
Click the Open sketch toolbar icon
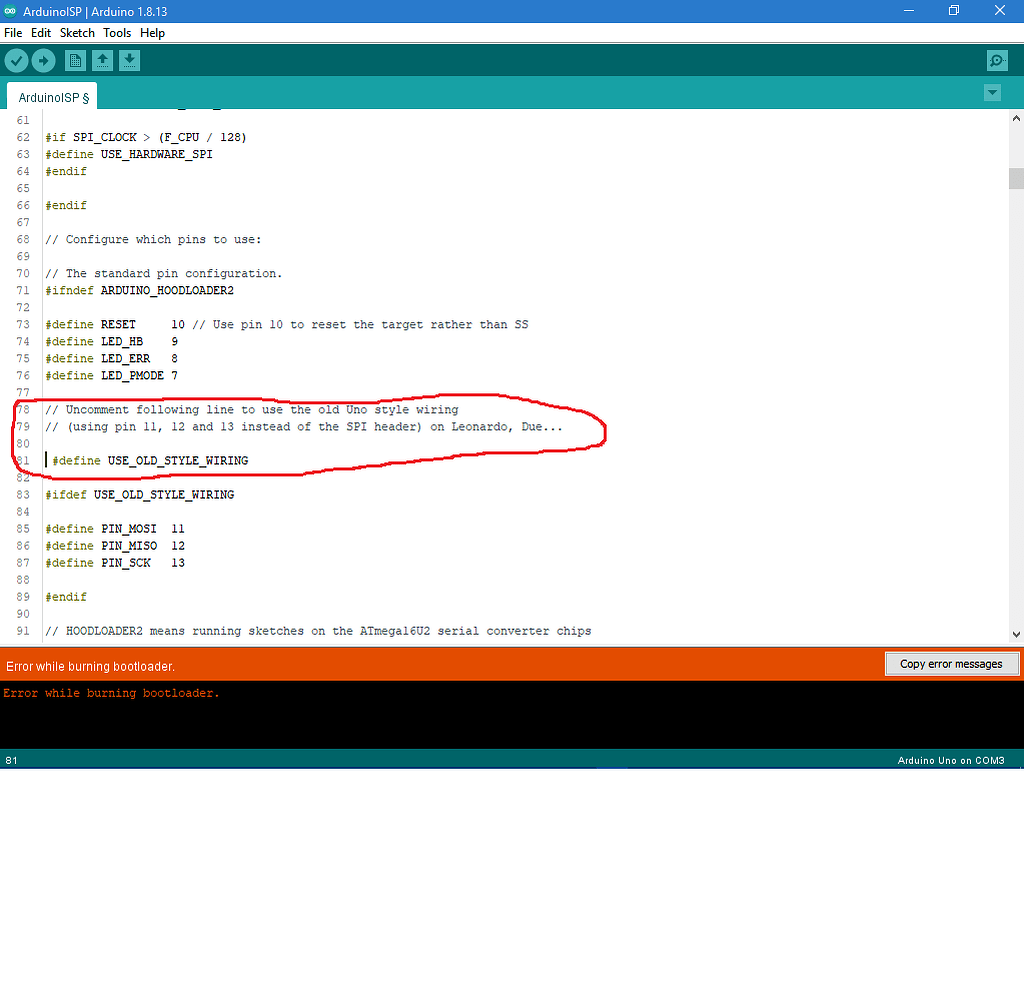(102, 60)
